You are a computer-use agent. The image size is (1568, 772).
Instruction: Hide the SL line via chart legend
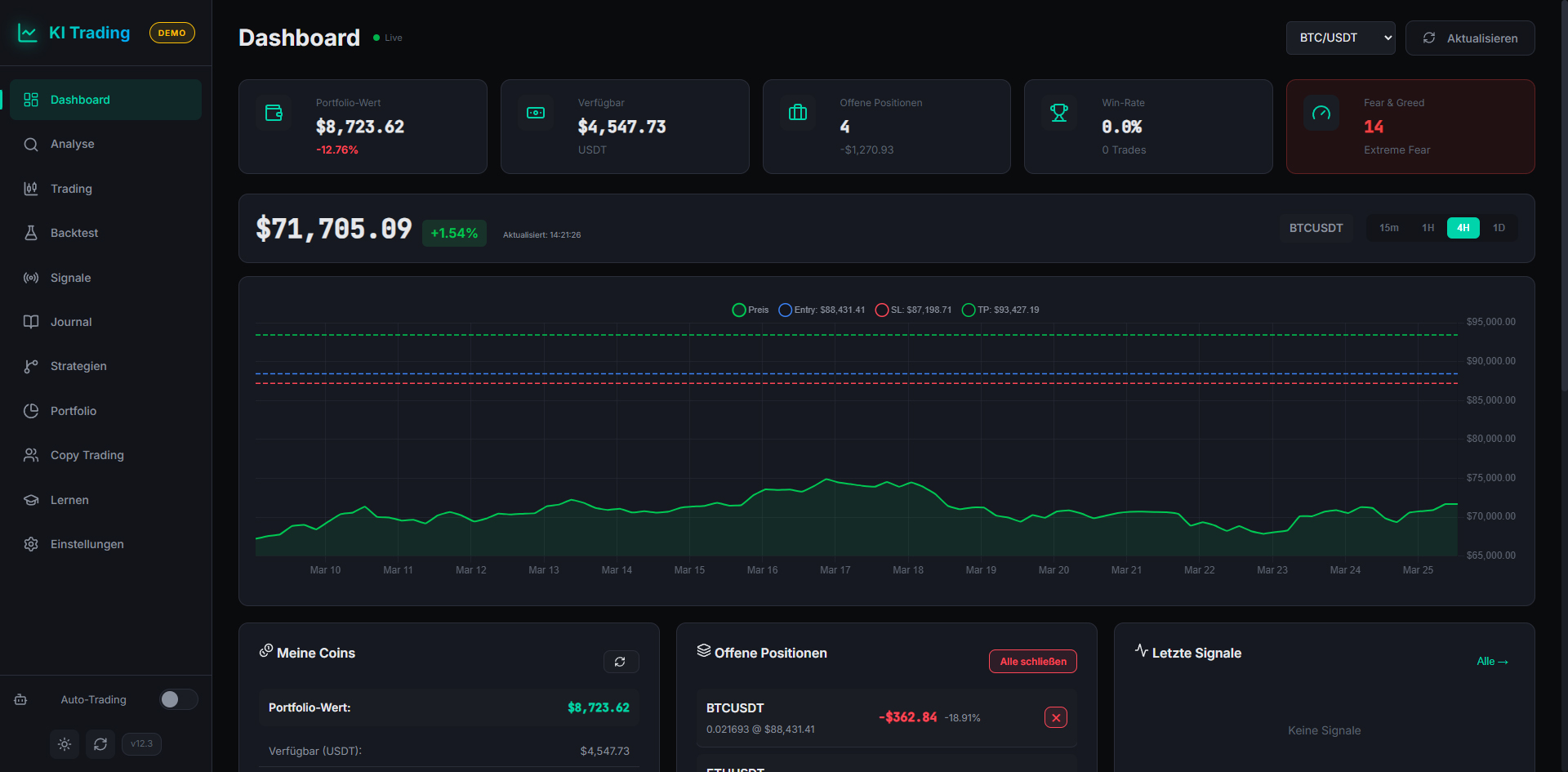tap(913, 310)
